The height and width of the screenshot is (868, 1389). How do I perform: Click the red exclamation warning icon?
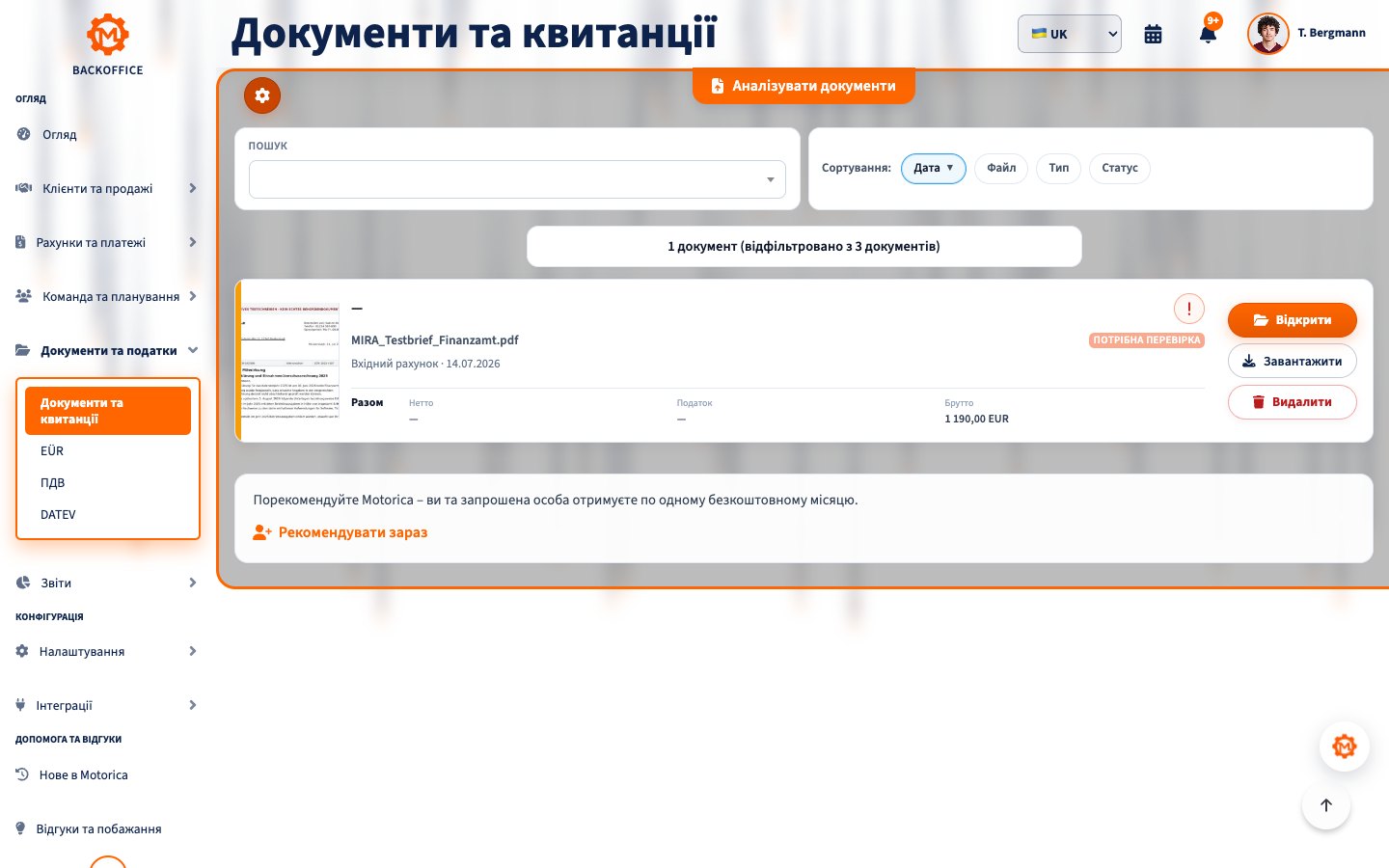[1188, 309]
